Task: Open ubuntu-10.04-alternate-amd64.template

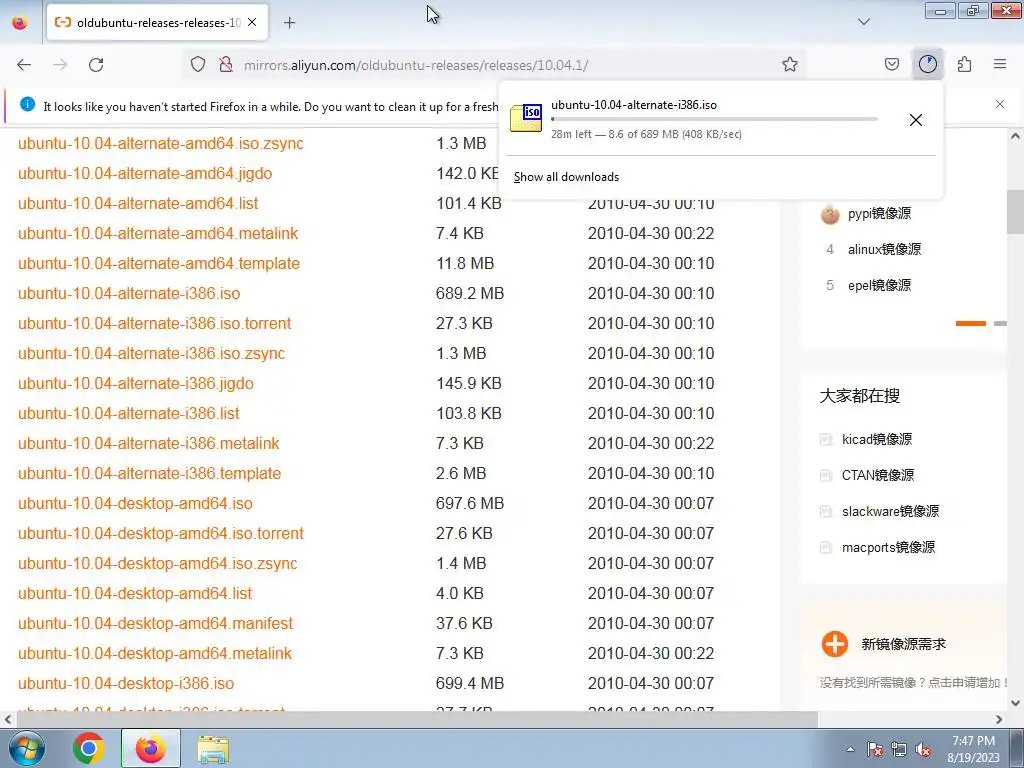Action: click(159, 264)
